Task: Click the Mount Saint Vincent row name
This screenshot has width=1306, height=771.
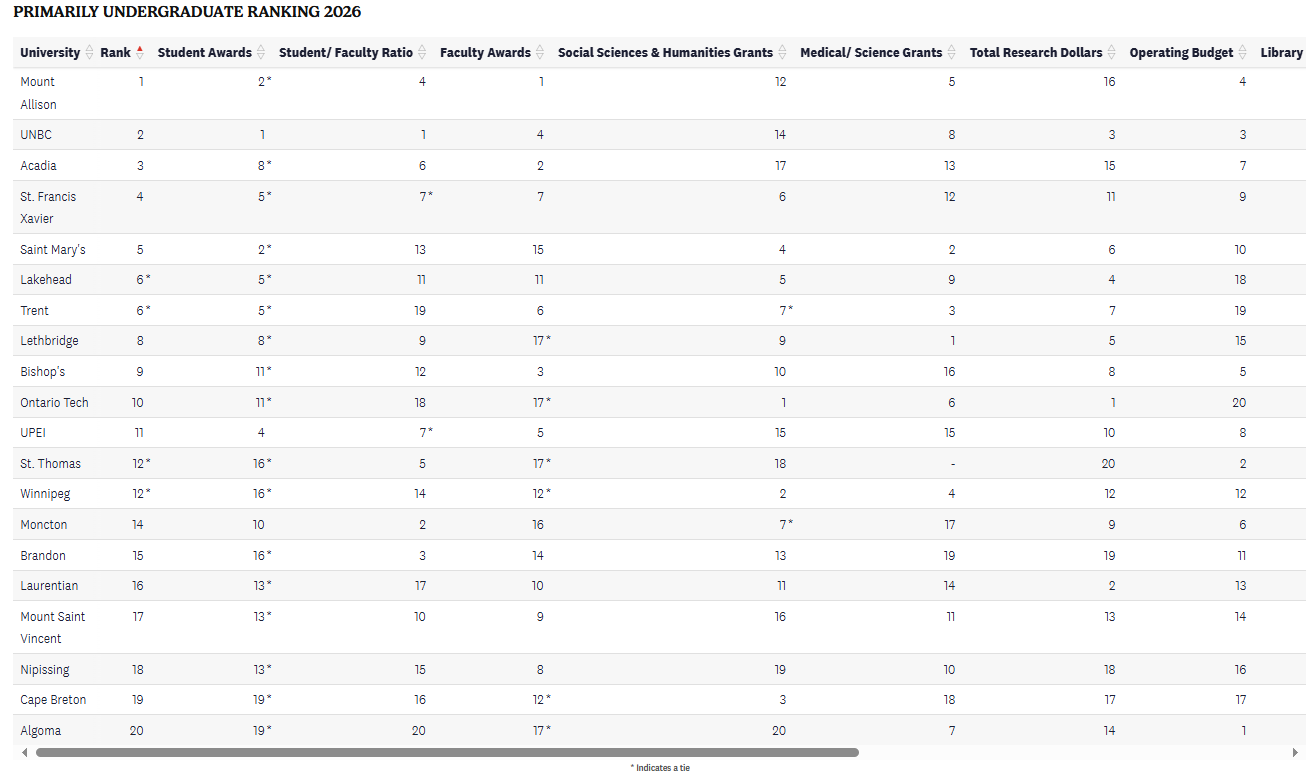Action: click(52, 627)
